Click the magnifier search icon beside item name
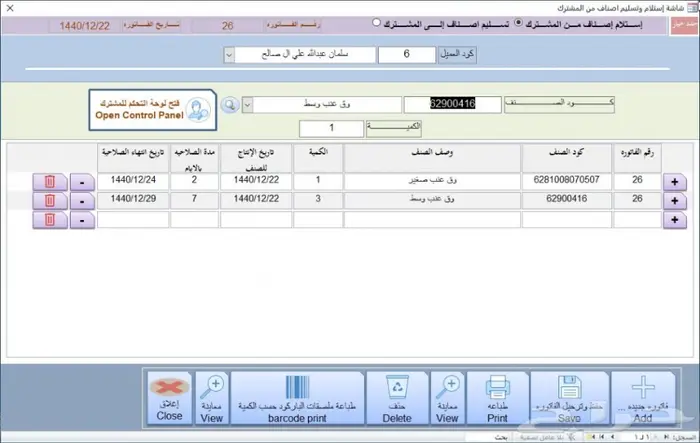This screenshot has height=443, width=700. point(230,105)
